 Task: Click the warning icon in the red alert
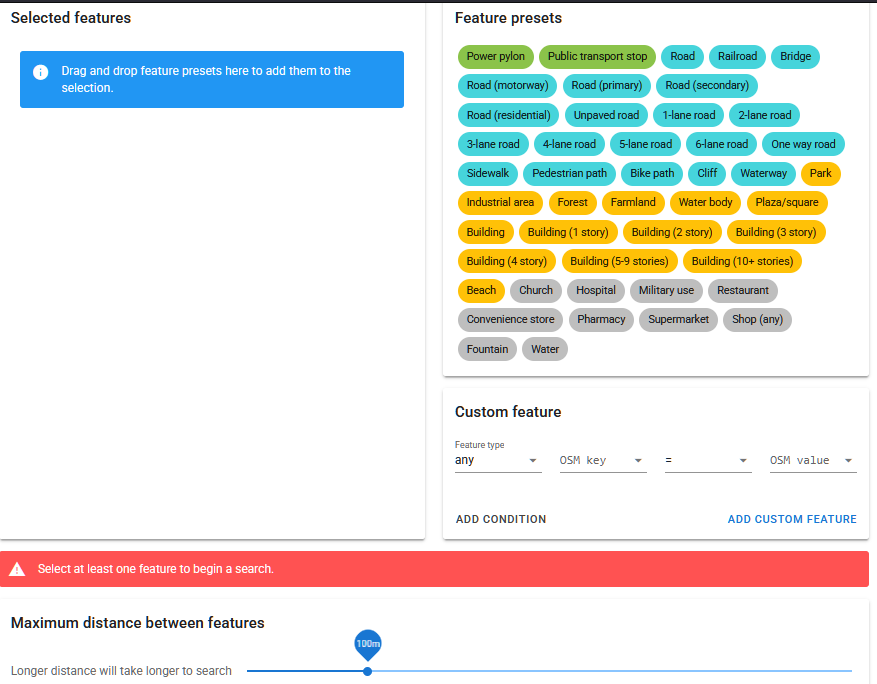[17, 569]
